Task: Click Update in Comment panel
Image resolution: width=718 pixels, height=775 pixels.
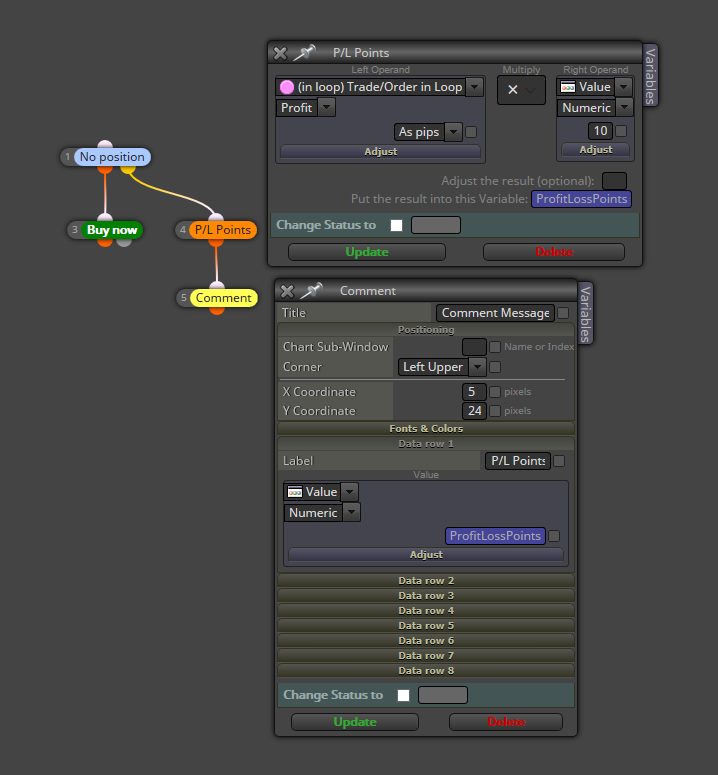Action: click(x=355, y=722)
